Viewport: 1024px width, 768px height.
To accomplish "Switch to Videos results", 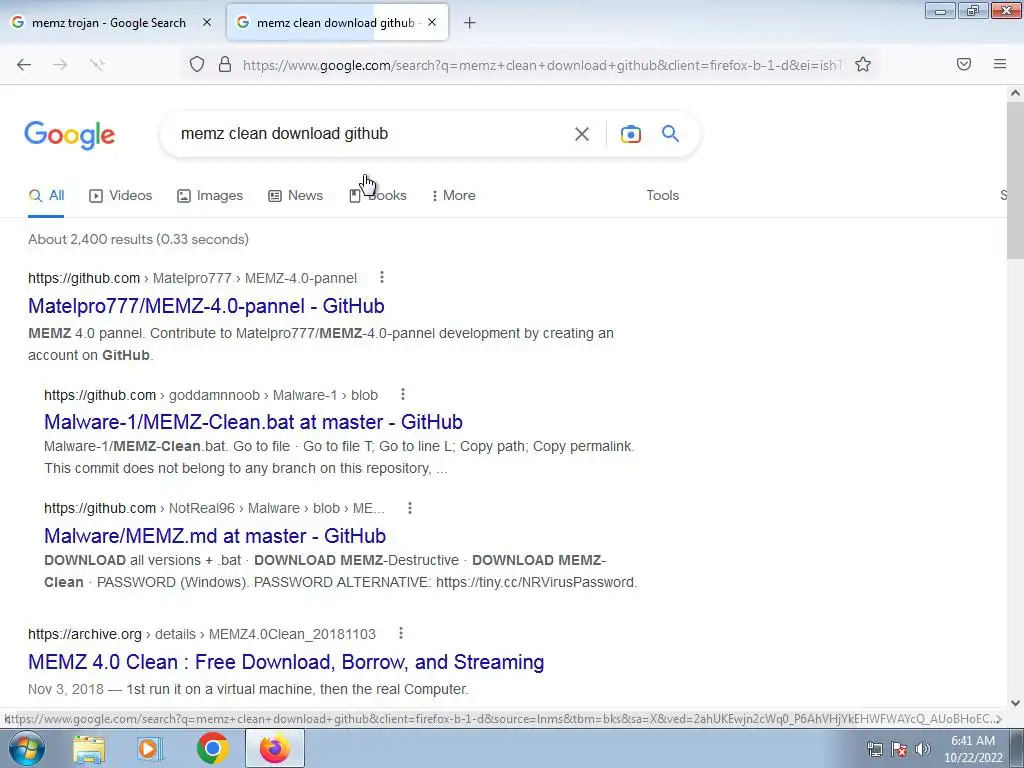I will coord(121,195).
